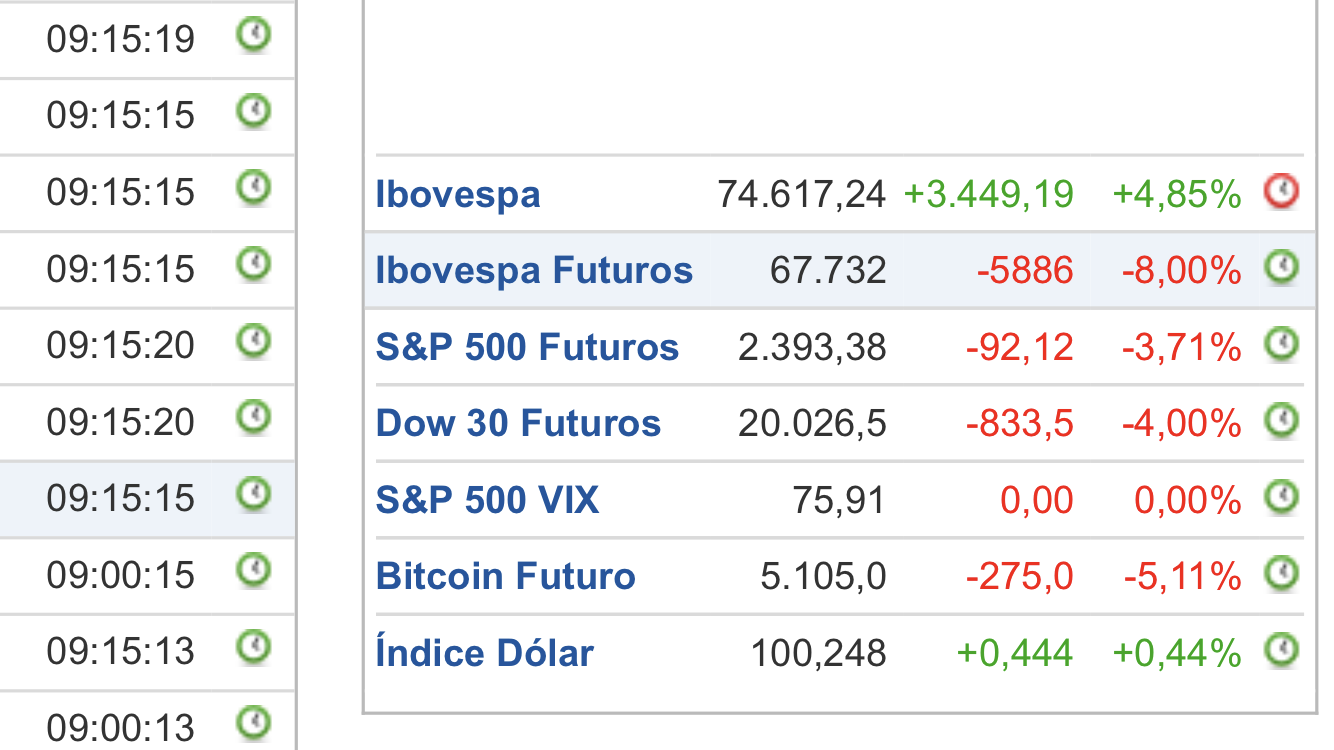Click the clock icon beside 09:15:13 timestamp

pyautogui.click(x=253, y=647)
